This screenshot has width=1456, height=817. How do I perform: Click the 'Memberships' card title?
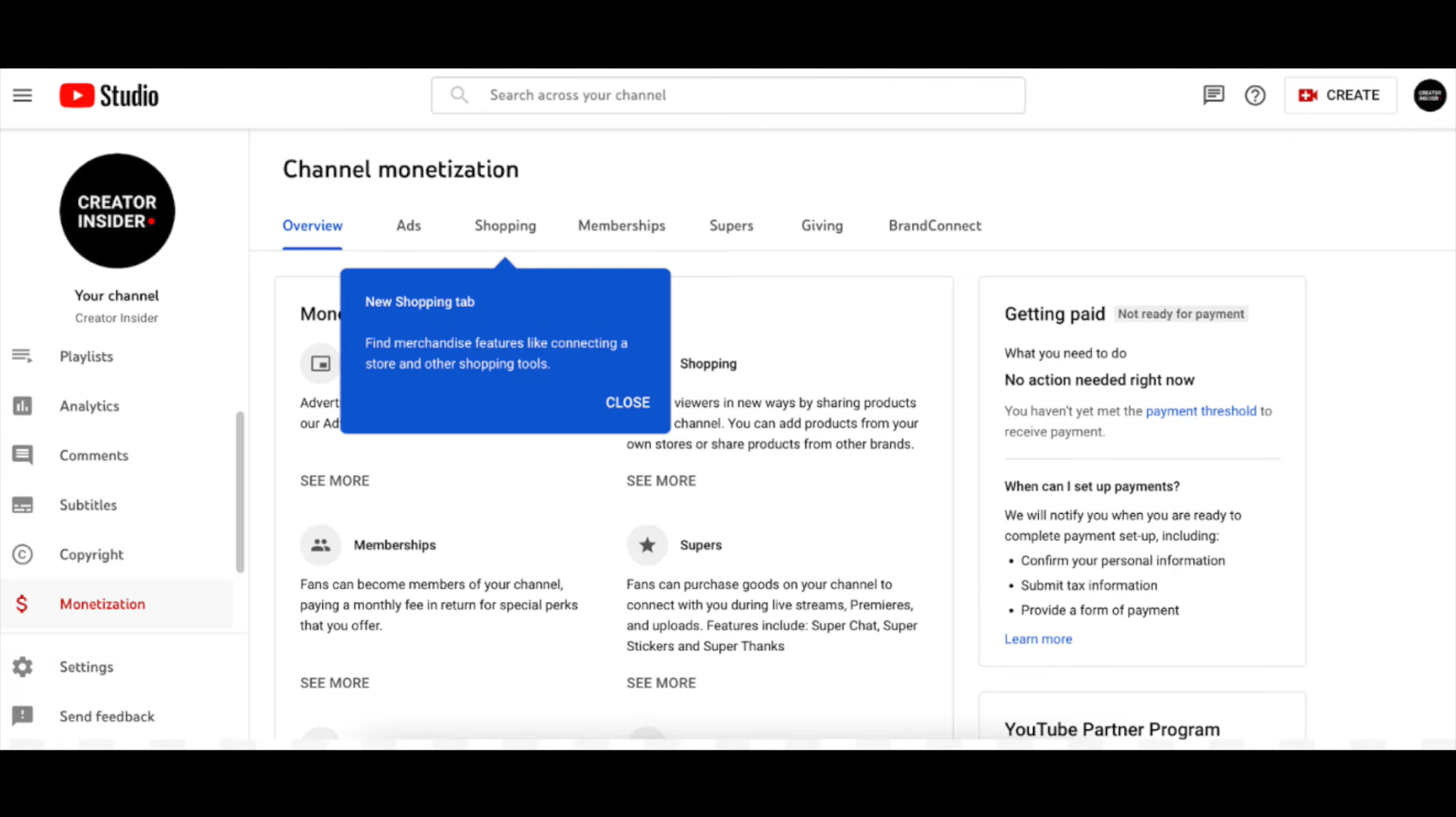[394, 545]
